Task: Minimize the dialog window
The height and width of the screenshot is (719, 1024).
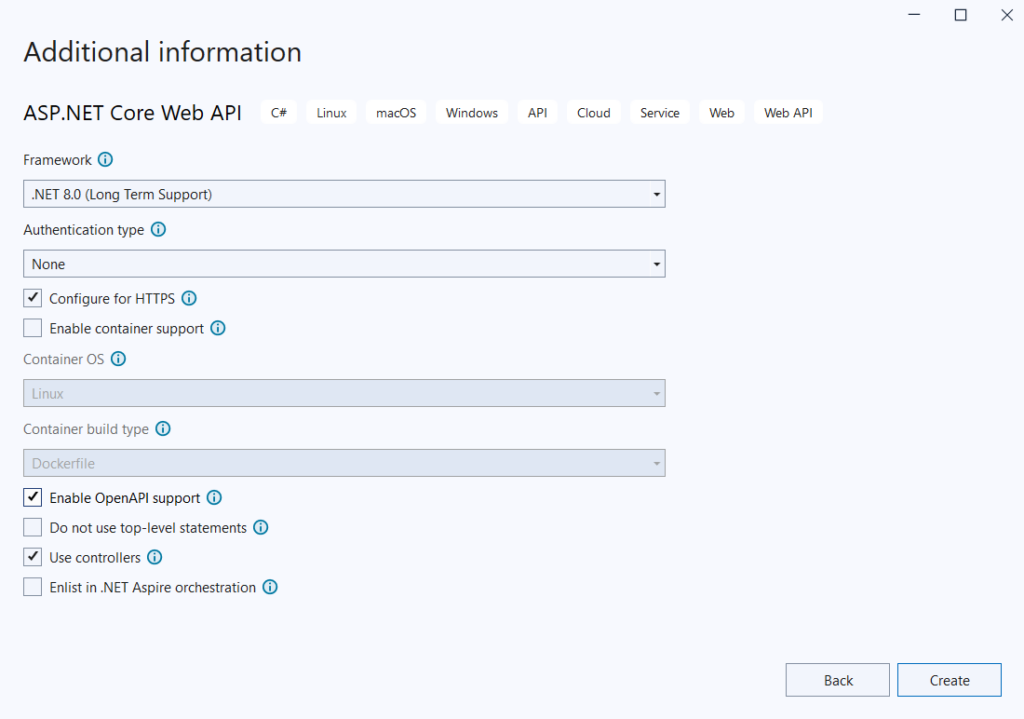Action: (x=914, y=14)
